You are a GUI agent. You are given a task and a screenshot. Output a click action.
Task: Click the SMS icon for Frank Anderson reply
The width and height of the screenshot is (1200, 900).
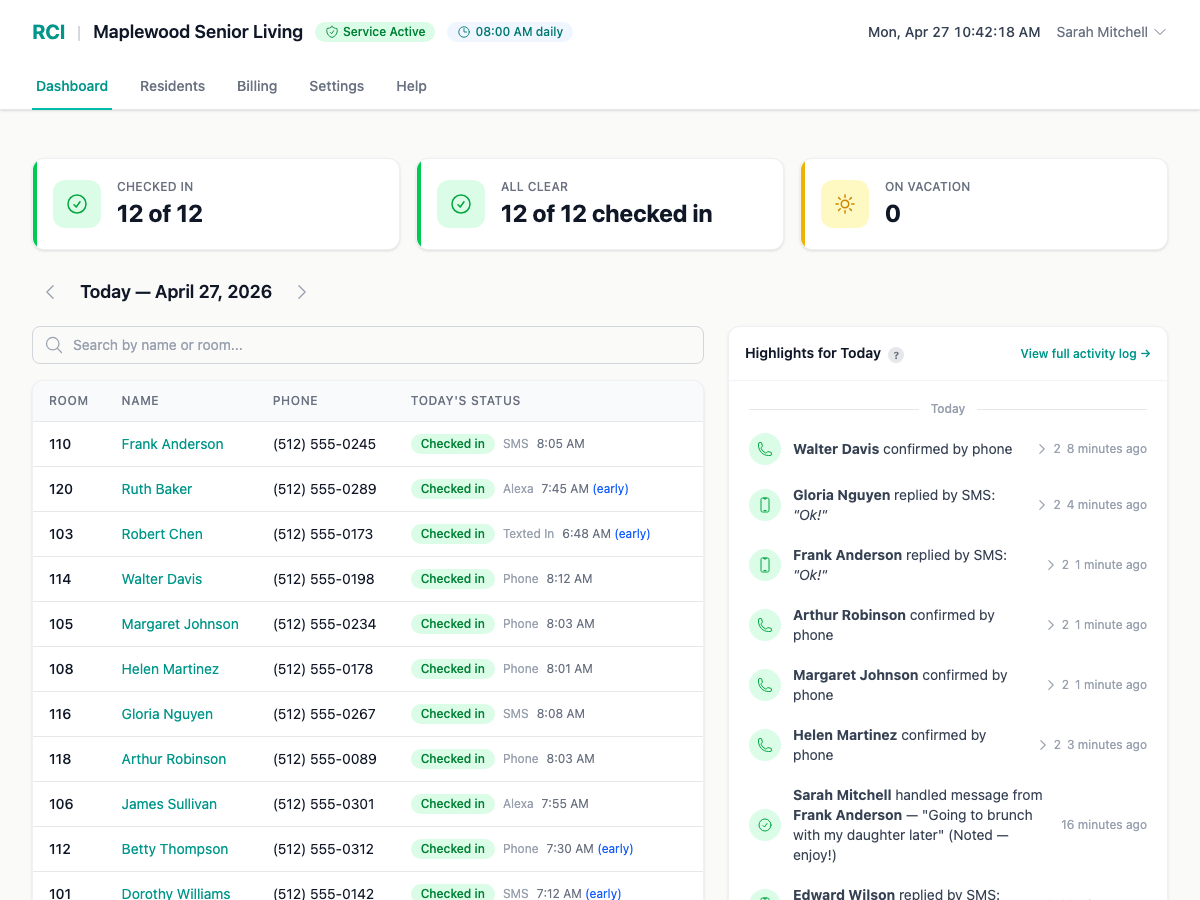pyautogui.click(x=765, y=565)
